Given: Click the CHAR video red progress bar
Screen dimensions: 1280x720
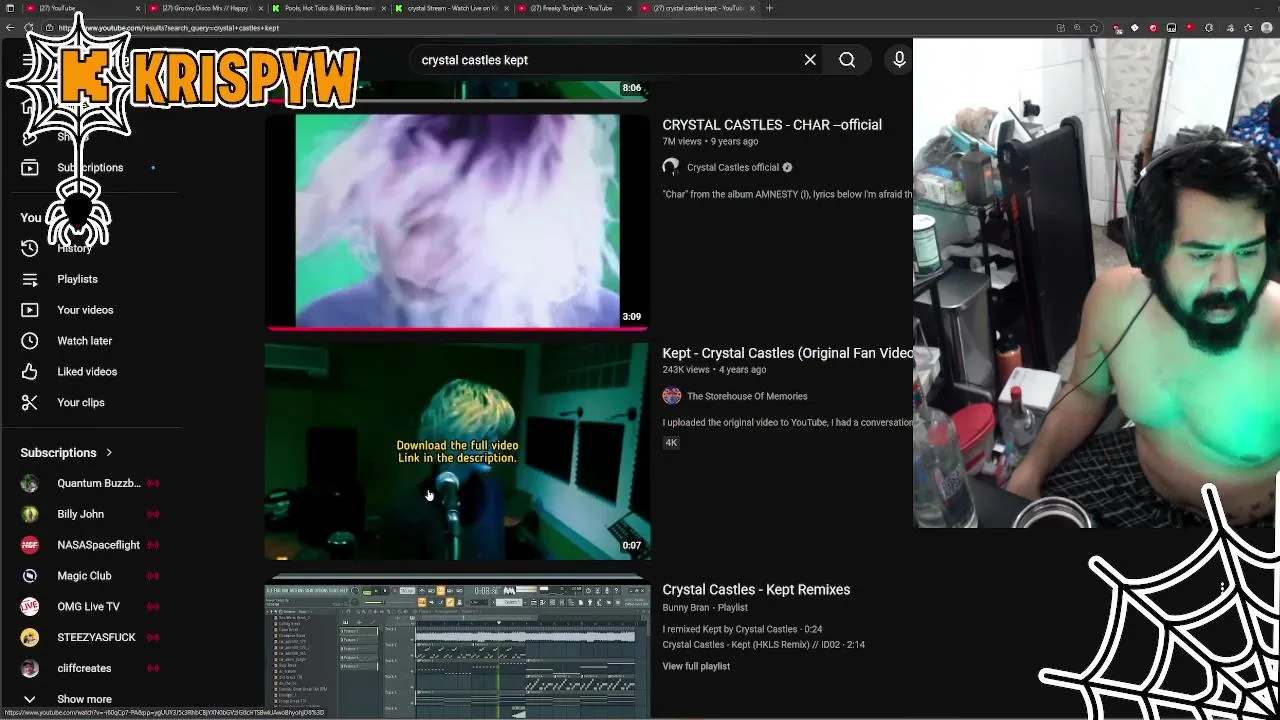Looking at the screenshot, I should 457,327.
